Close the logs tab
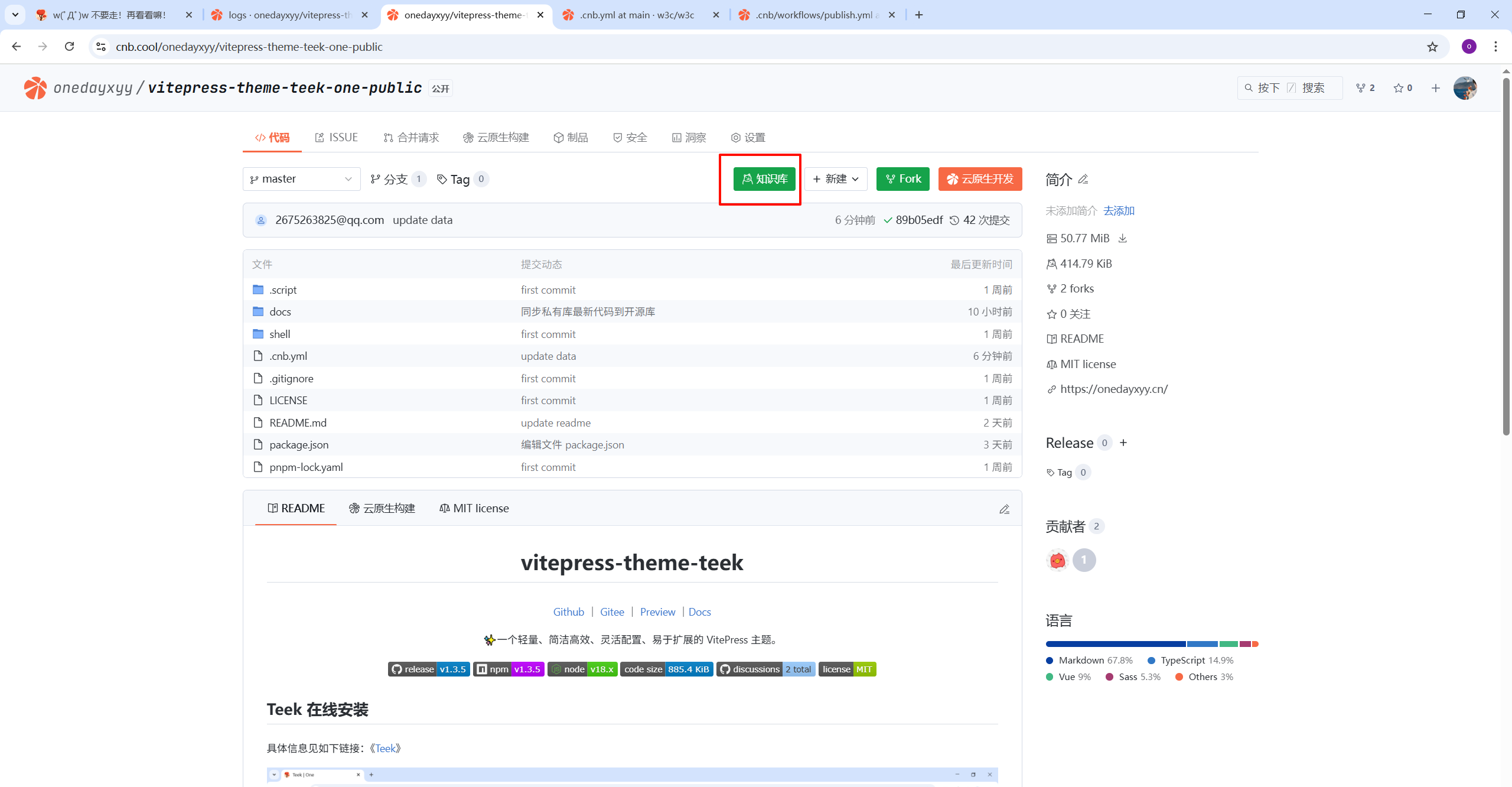The width and height of the screenshot is (1512, 787). [x=365, y=15]
